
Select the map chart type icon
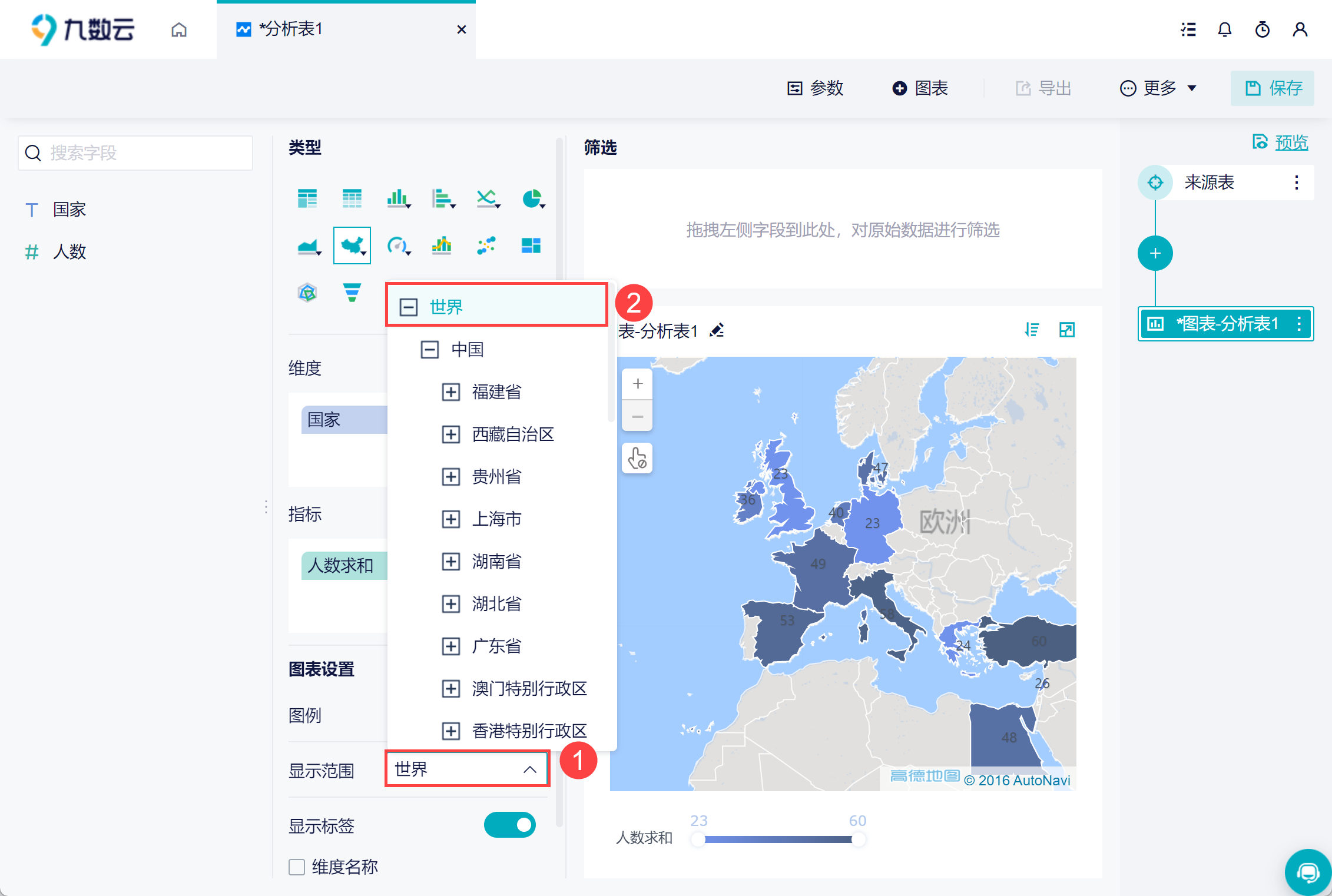tap(352, 245)
